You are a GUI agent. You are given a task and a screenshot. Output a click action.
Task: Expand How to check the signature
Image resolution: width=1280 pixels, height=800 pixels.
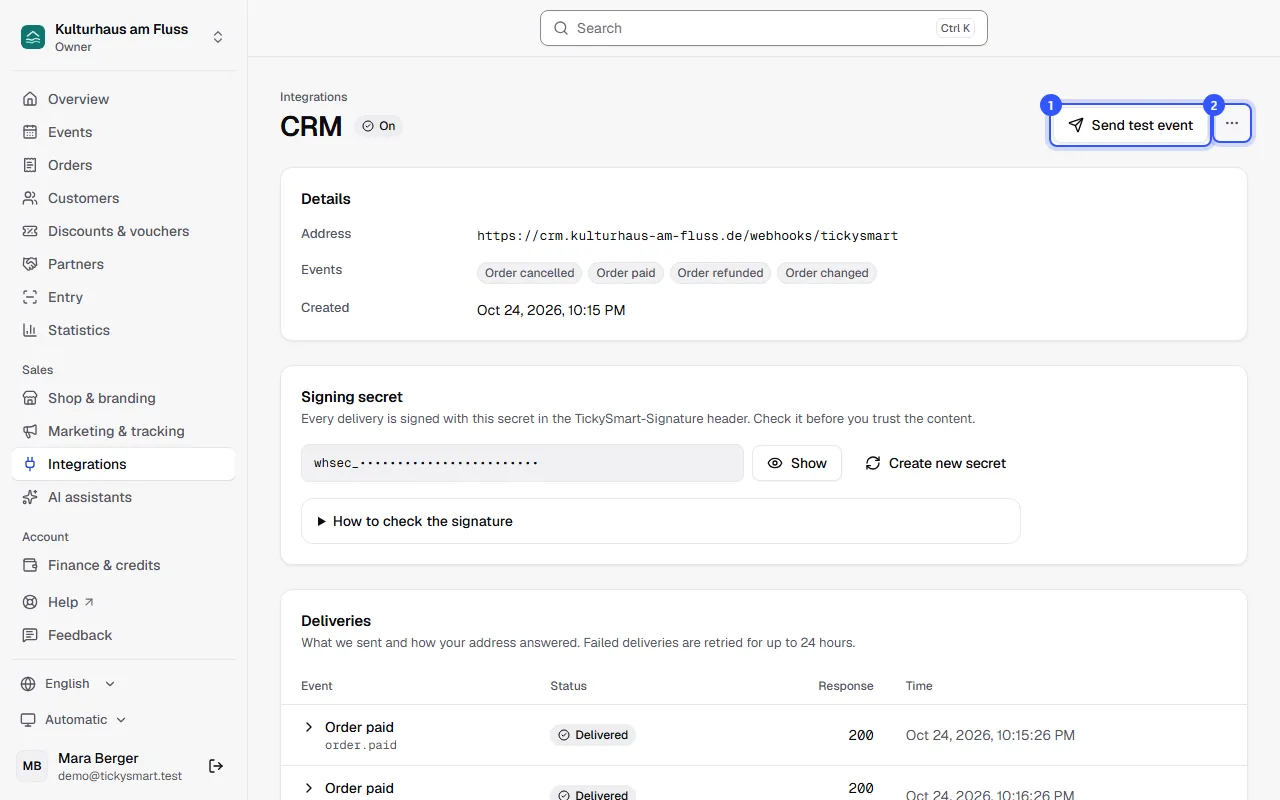click(660, 521)
